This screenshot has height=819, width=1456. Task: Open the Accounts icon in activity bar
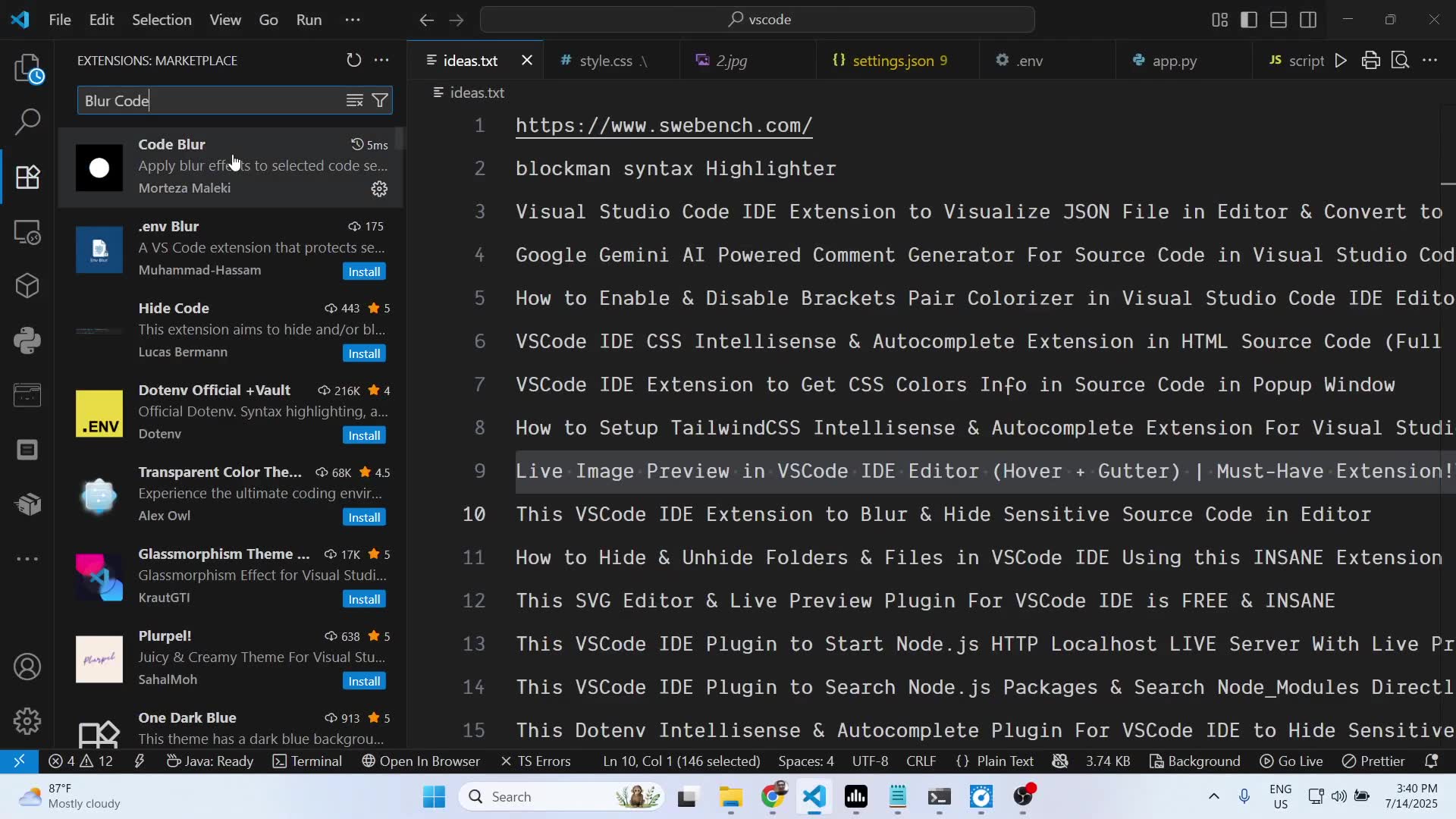28,667
